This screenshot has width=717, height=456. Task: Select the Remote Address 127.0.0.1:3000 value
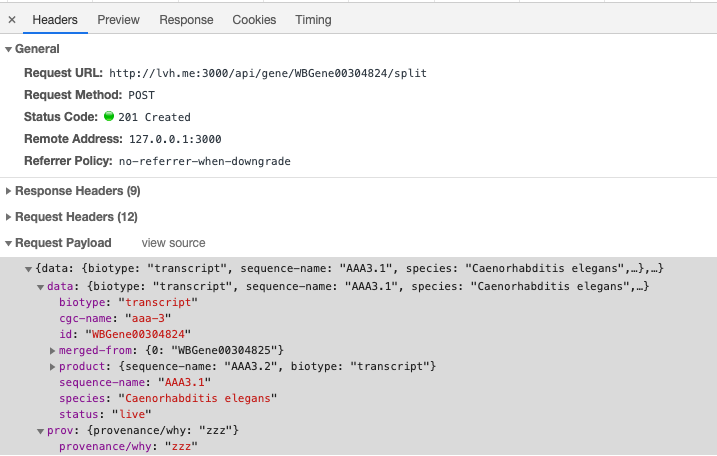tap(175, 139)
